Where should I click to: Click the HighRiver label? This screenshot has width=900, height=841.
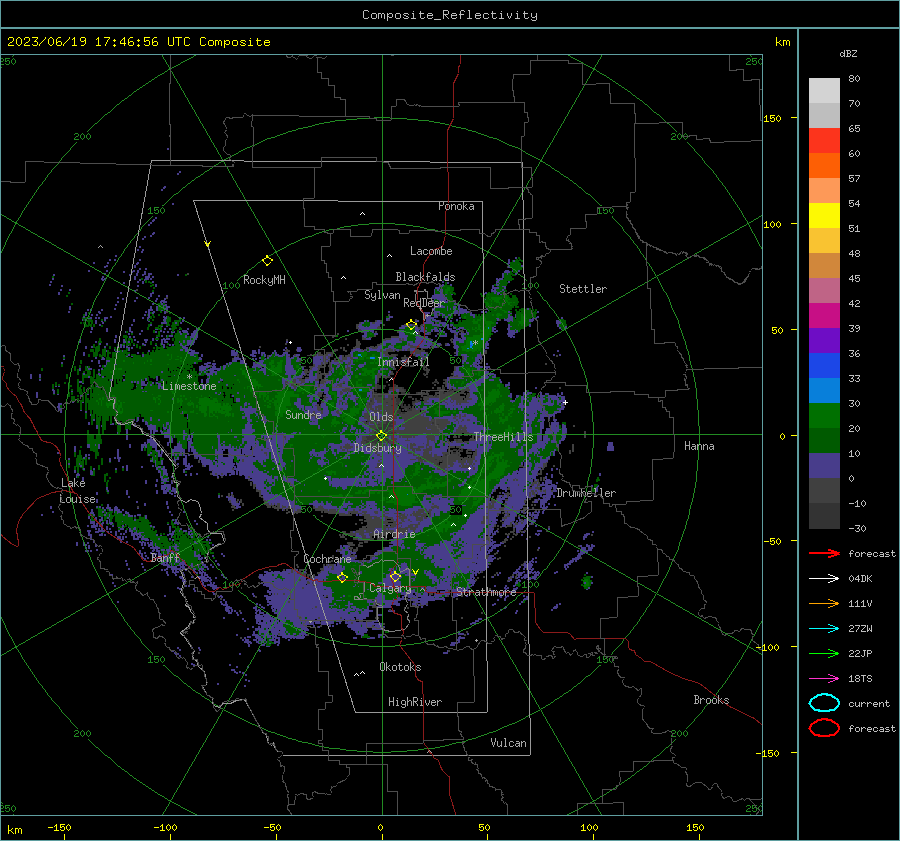coord(414,702)
